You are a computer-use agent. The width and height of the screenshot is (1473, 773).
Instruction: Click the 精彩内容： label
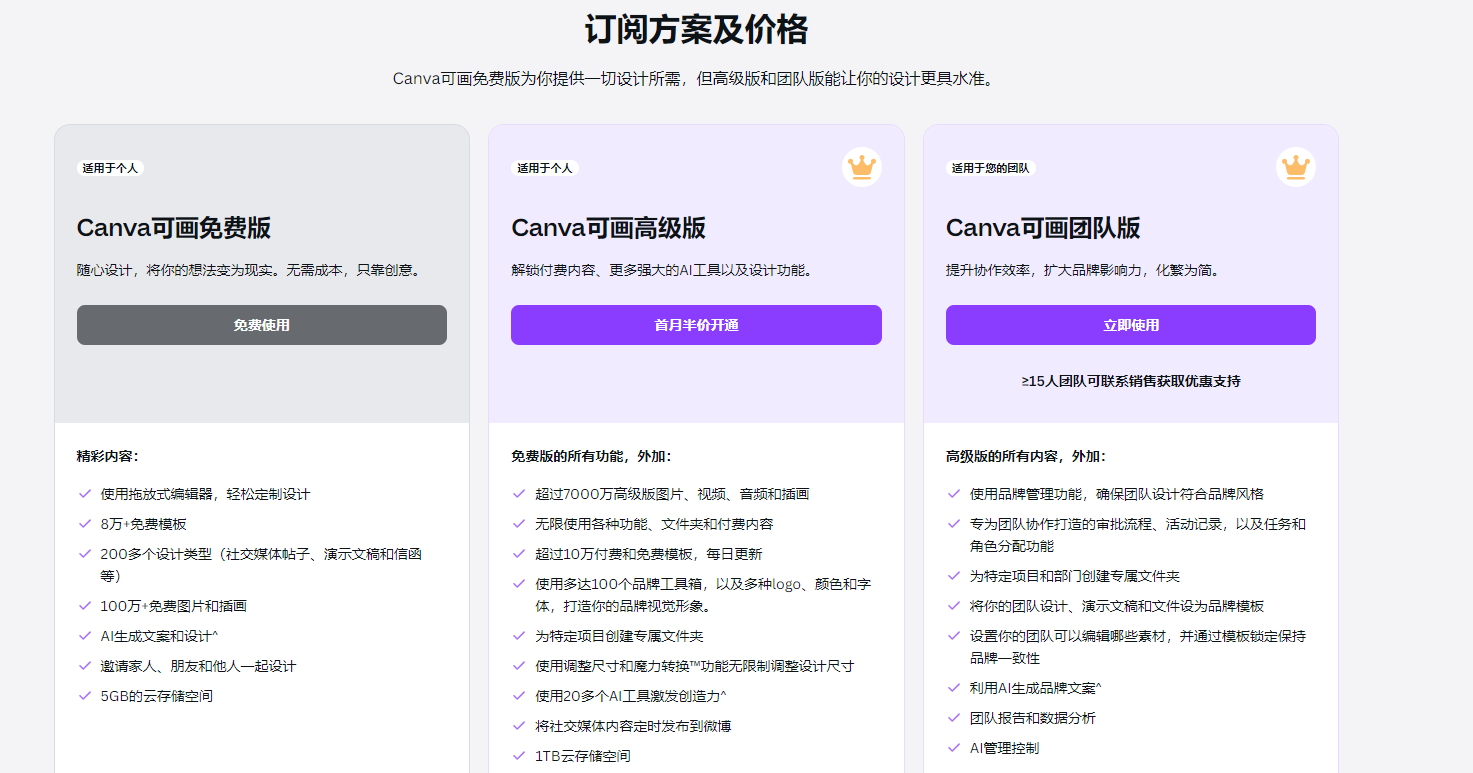coord(108,456)
